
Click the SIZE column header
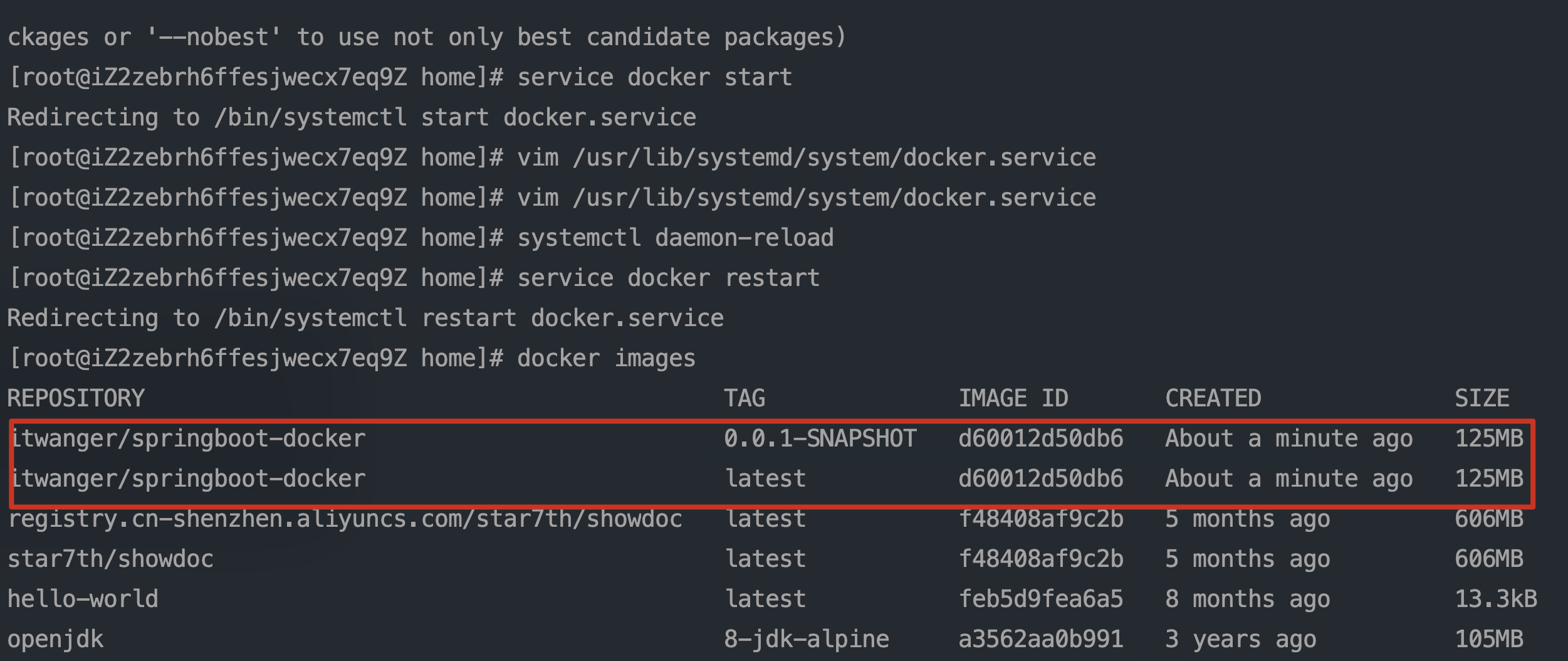(1482, 398)
